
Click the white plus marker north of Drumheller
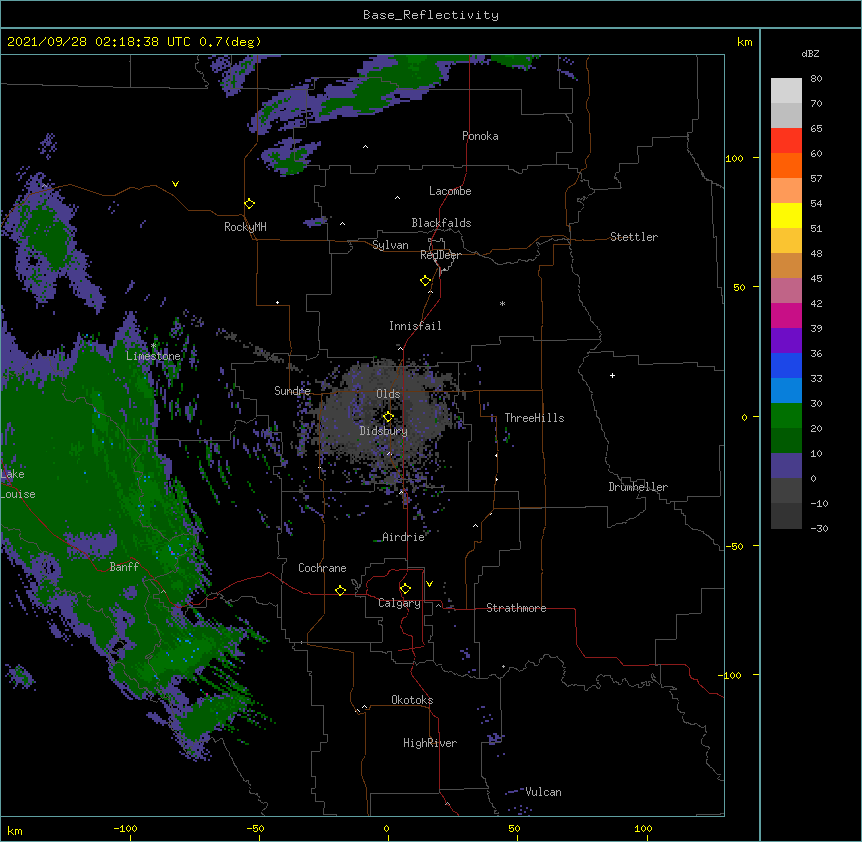pos(612,375)
